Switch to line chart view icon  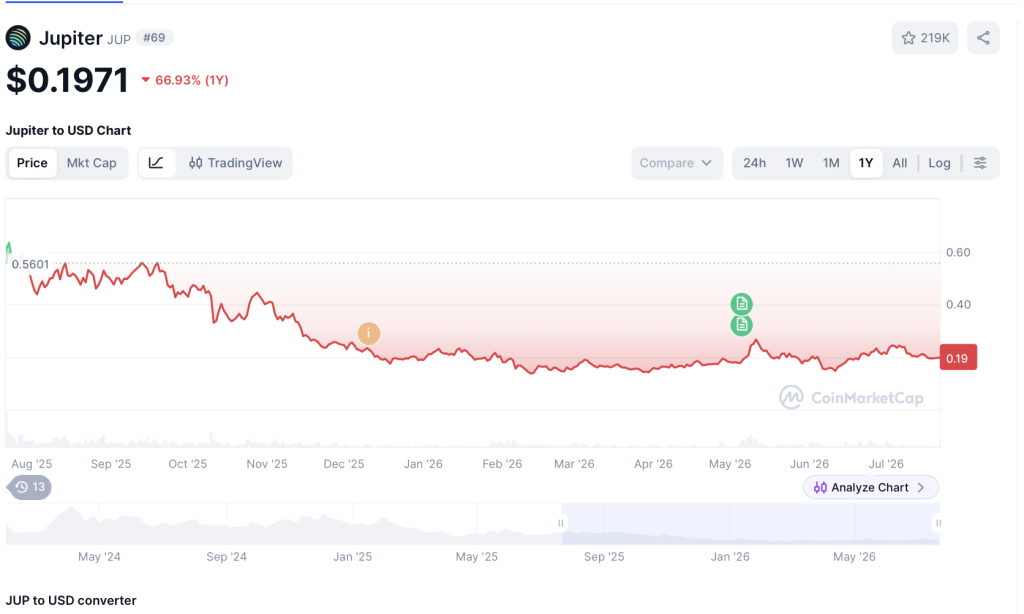pyautogui.click(x=156, y=163)
